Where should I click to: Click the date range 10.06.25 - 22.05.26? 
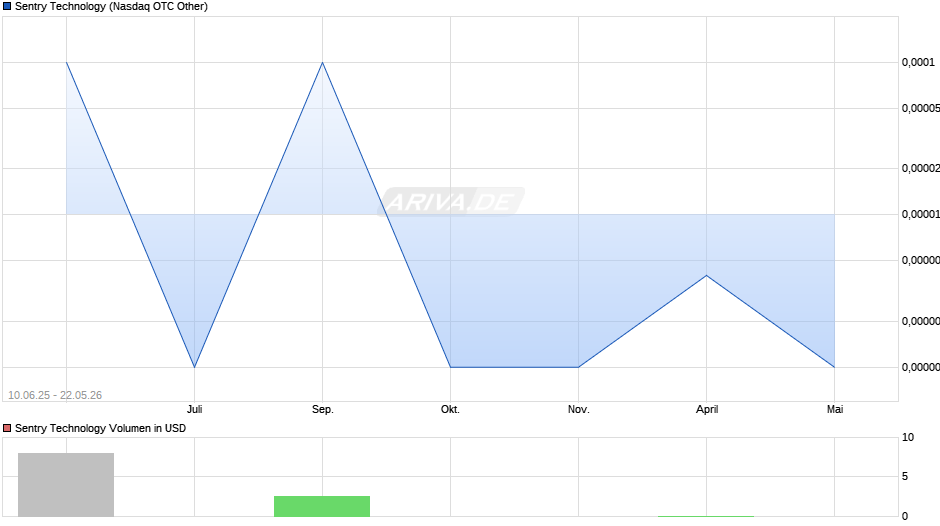click(x=55, y=395)
